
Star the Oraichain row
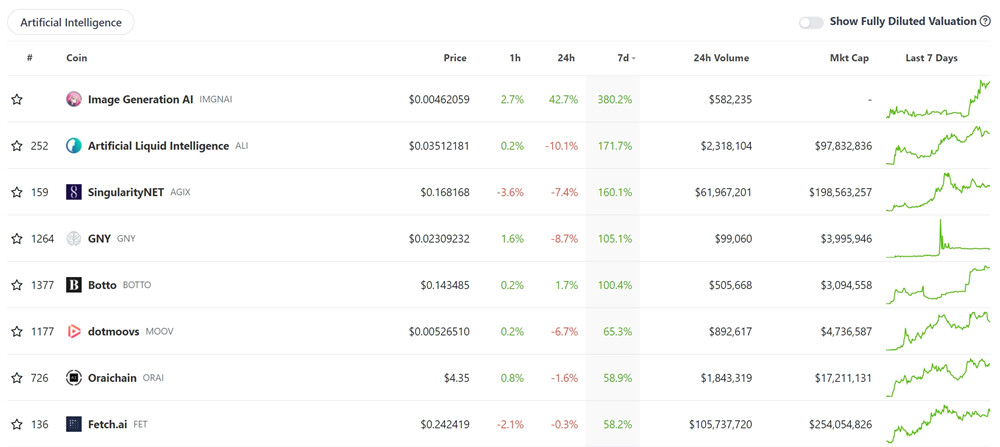pyautogui.click(x=17, y=378)
